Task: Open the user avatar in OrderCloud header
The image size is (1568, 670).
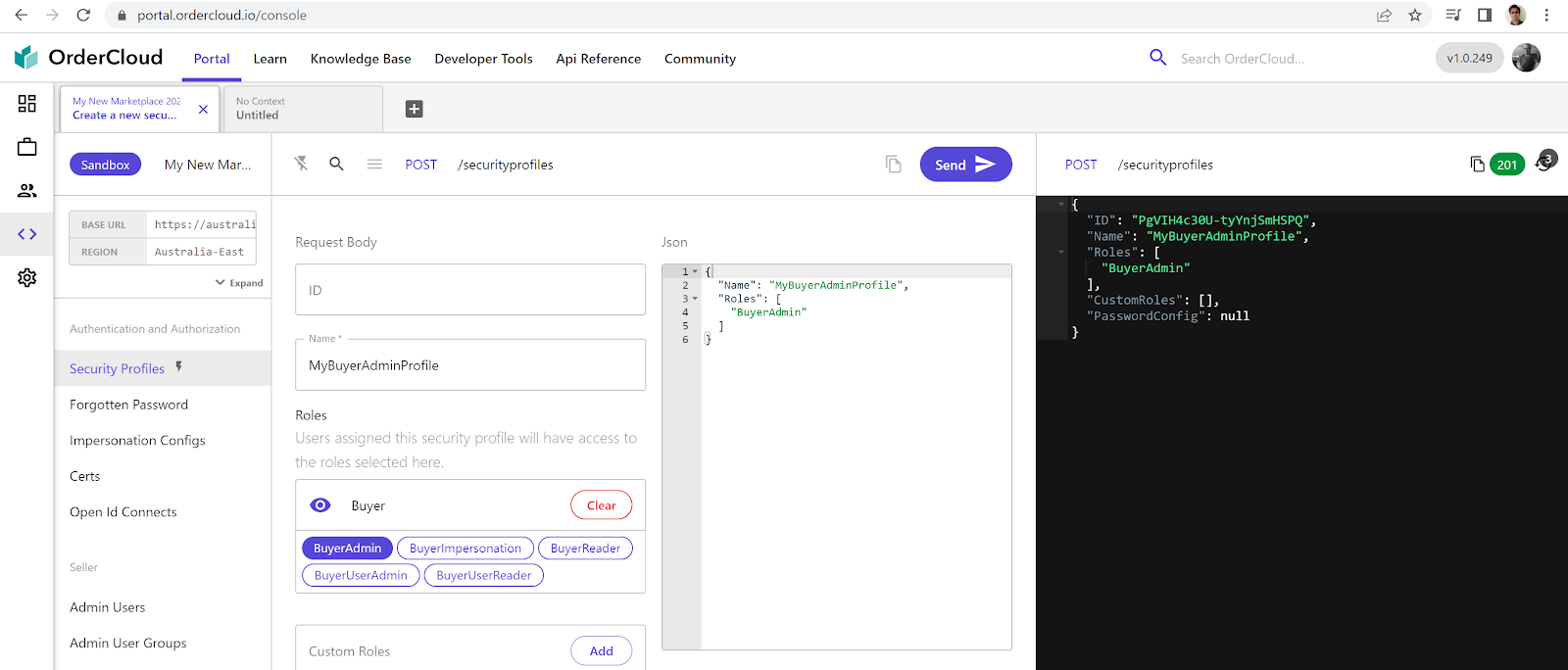Action: coord(1527,58)
